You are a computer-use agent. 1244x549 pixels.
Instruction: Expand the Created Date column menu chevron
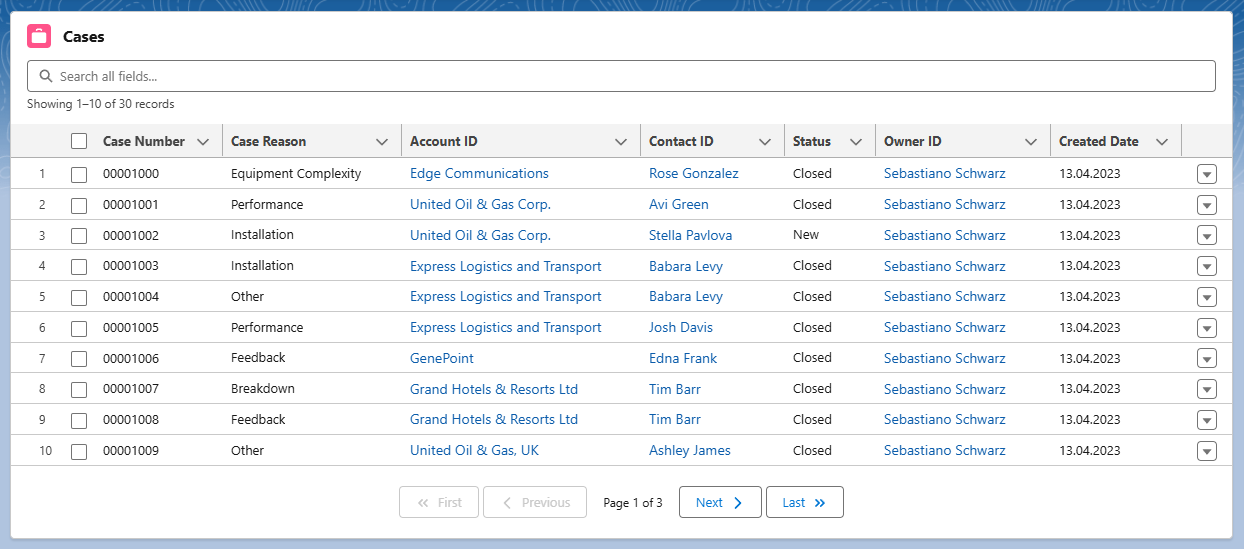[1162, 142]
